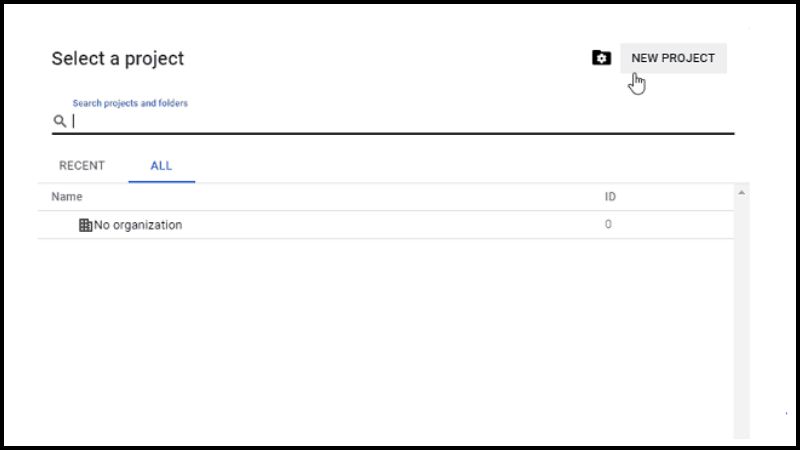Image resolution: width=800 pixels, height=450 pixels.
Task: Click the ID column header
Action: coord(610,196)
